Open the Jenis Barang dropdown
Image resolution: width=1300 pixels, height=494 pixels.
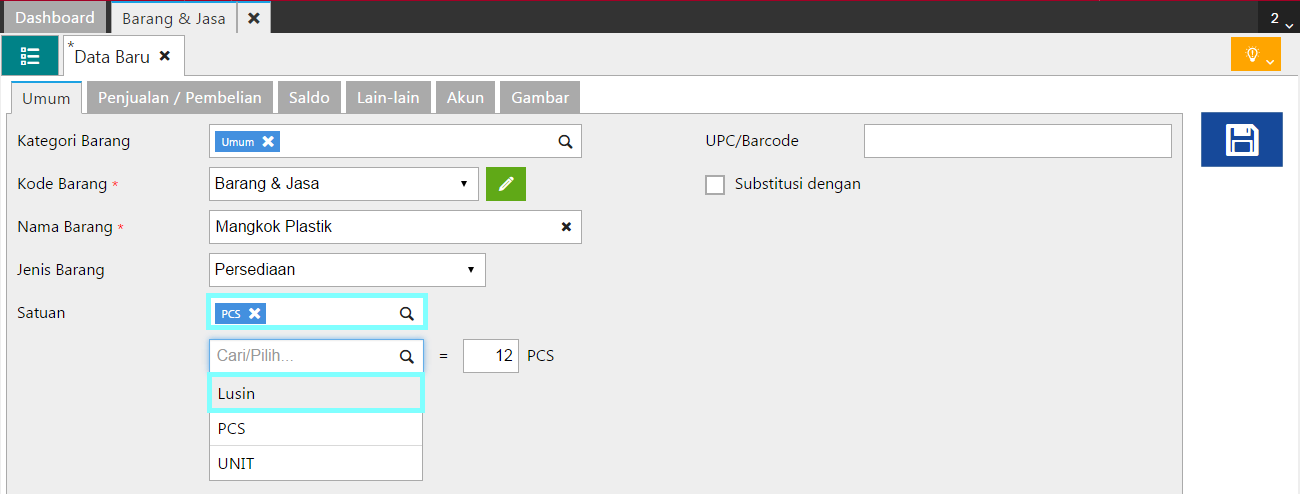click(x=470, y=270)
